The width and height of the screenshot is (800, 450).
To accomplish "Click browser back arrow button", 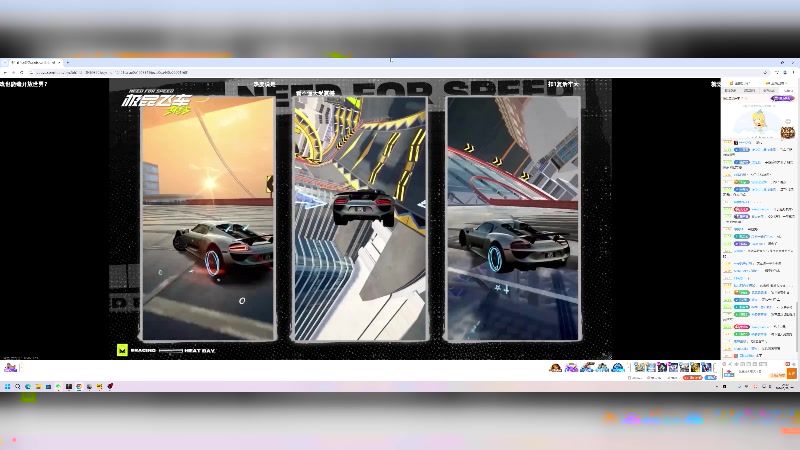I will pyautogui.click(x=5, y=72).
